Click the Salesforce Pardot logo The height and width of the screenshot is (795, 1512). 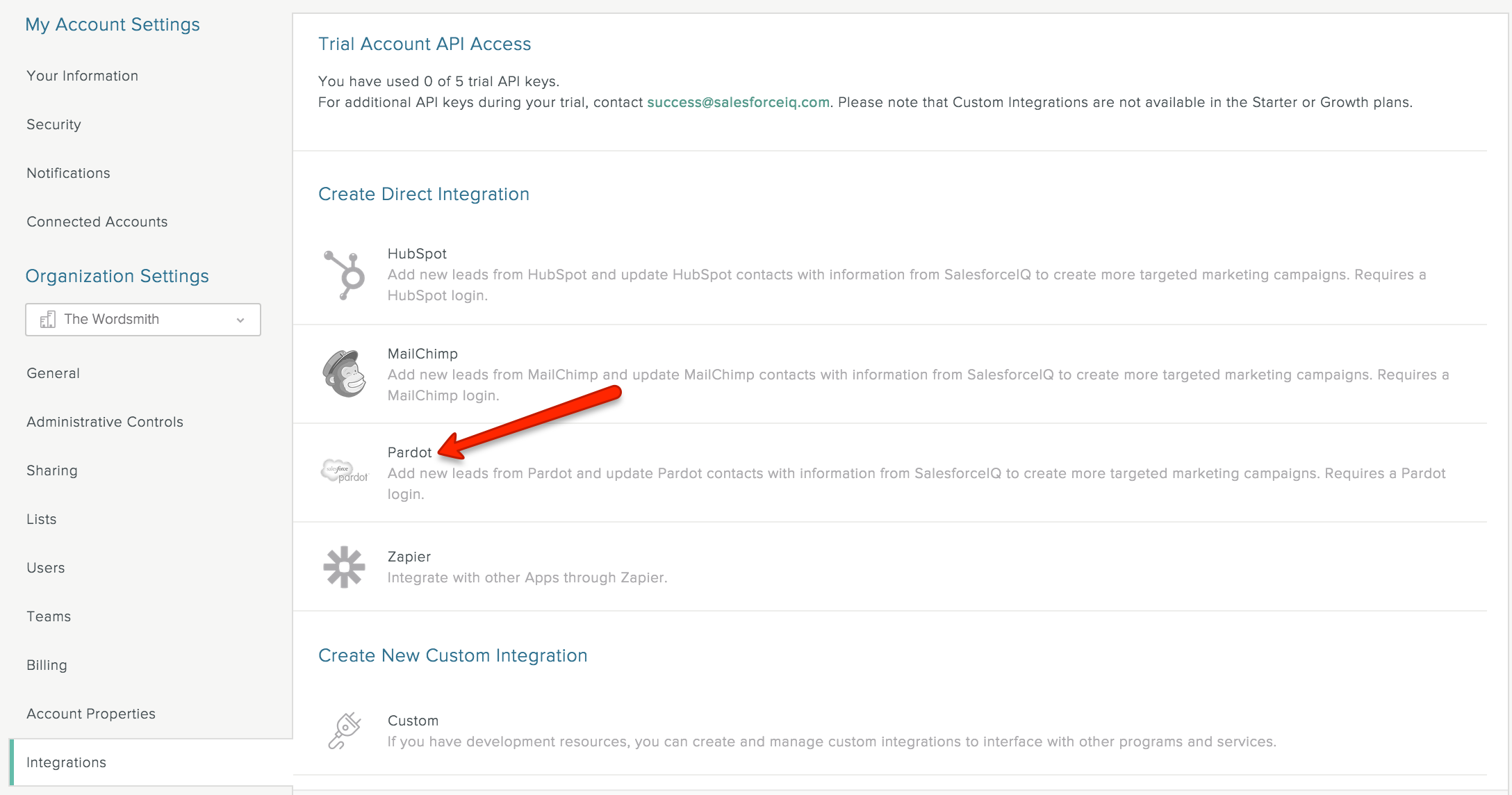coord(345,471)
